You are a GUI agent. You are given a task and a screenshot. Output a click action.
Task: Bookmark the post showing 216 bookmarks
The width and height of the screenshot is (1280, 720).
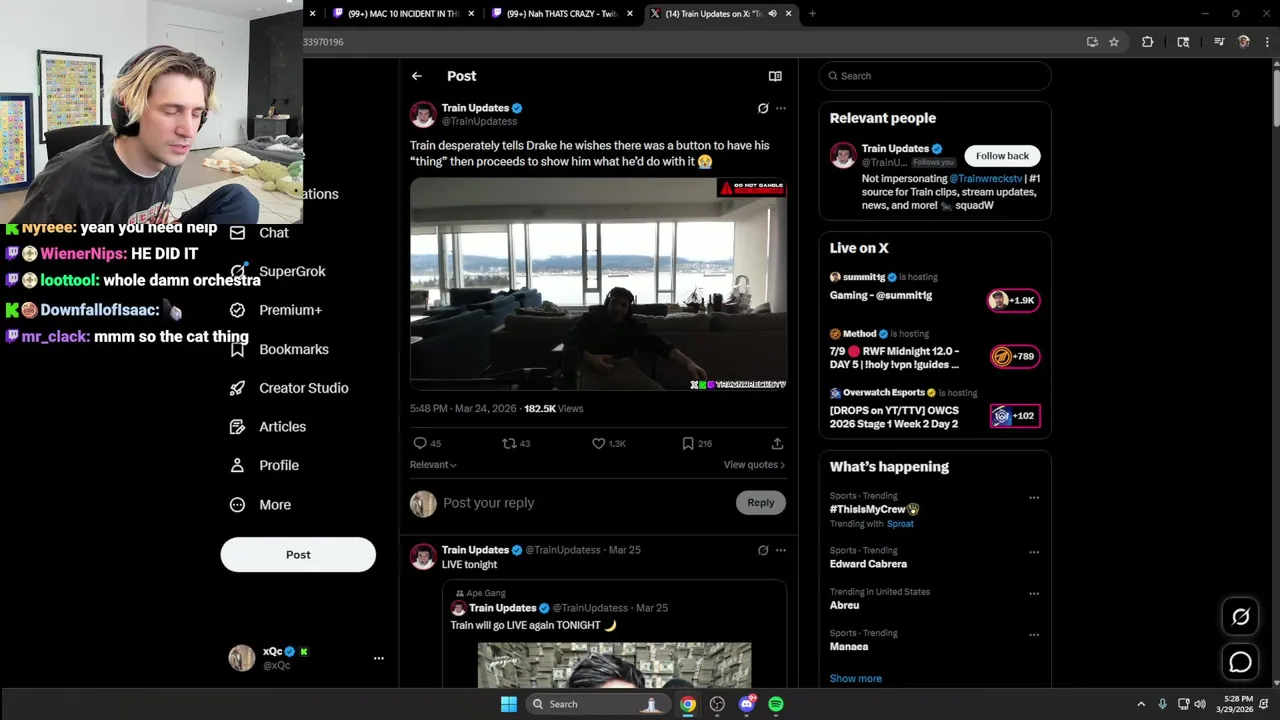click(x=688, y=443)
